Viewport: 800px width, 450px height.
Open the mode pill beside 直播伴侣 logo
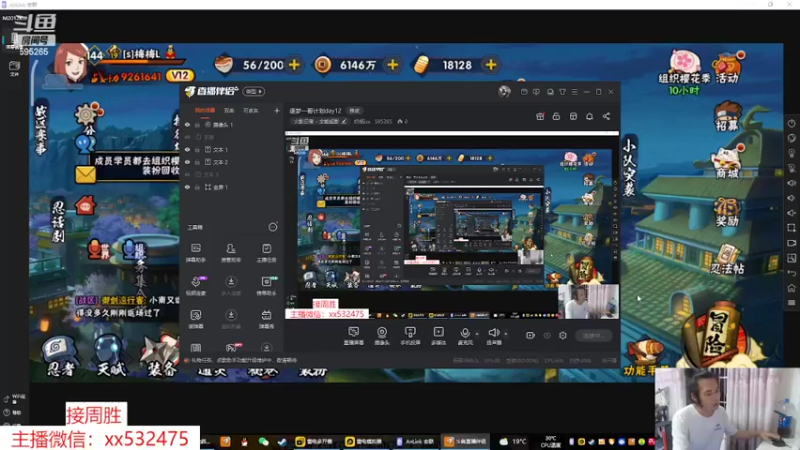(254, 91)
